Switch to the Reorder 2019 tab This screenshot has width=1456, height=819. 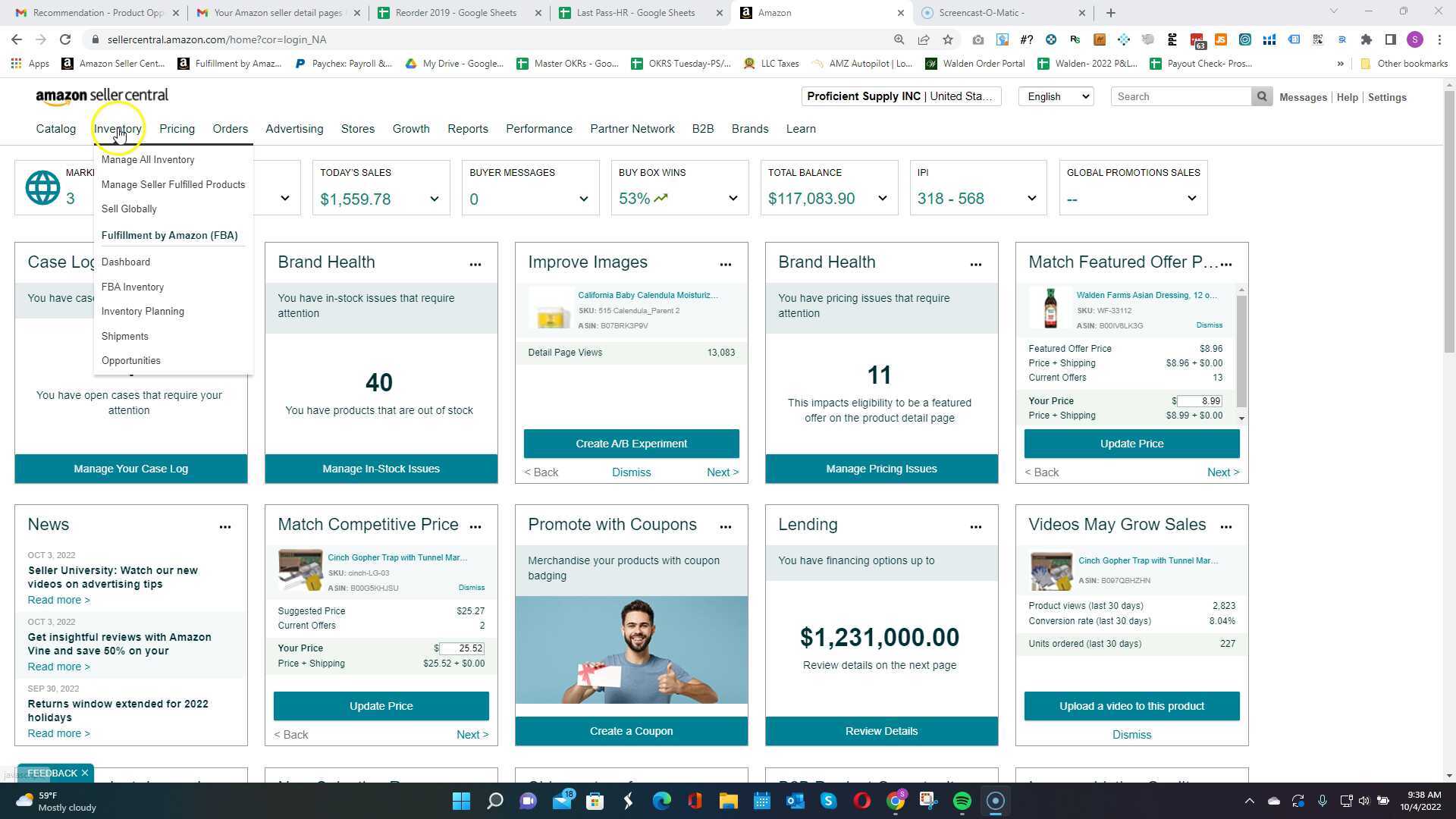point(455,13)
